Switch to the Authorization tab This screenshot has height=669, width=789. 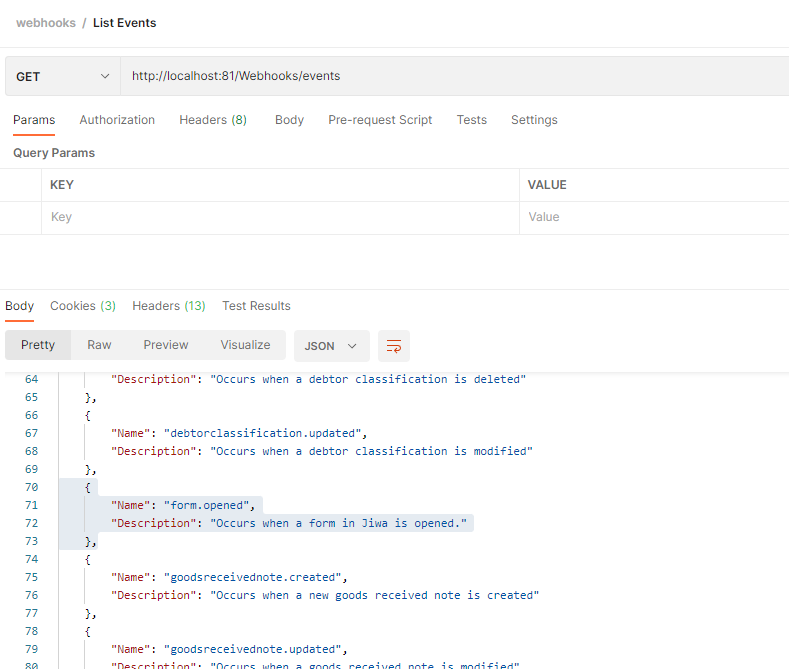117,120
